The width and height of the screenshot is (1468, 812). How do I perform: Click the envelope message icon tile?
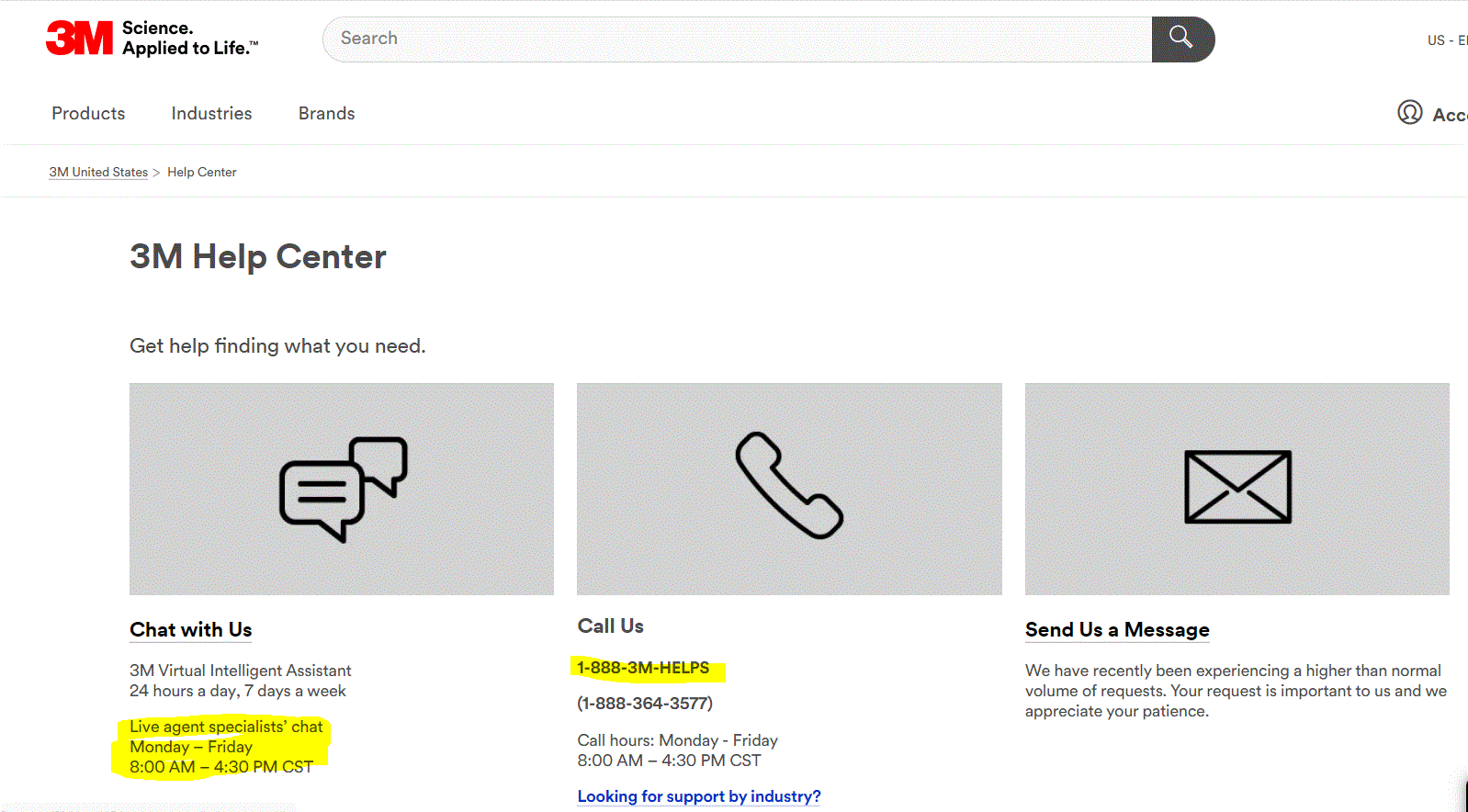pyautogui.click(x=1237, y=489)
